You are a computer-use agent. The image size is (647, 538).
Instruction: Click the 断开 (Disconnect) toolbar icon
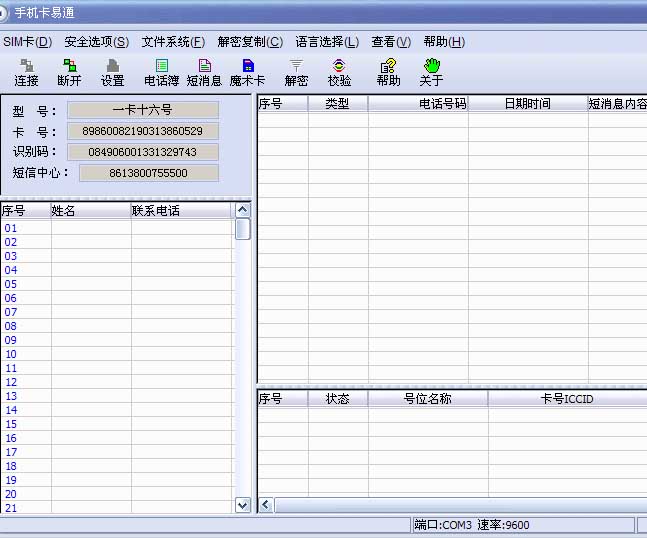coord(69,73)
